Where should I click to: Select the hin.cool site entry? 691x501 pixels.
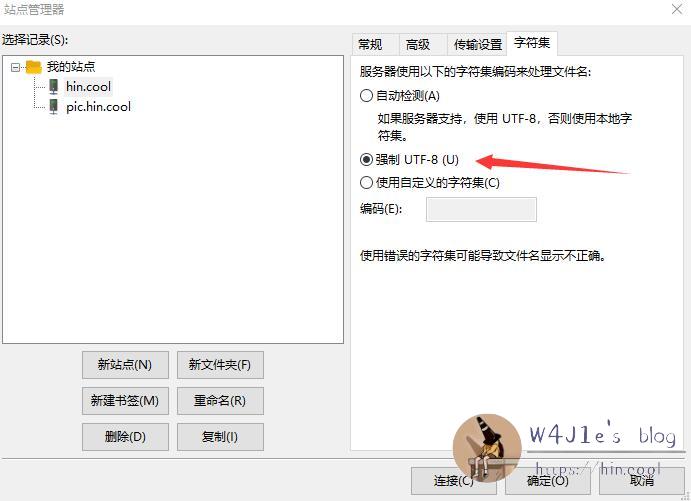(x=88, y=86)
